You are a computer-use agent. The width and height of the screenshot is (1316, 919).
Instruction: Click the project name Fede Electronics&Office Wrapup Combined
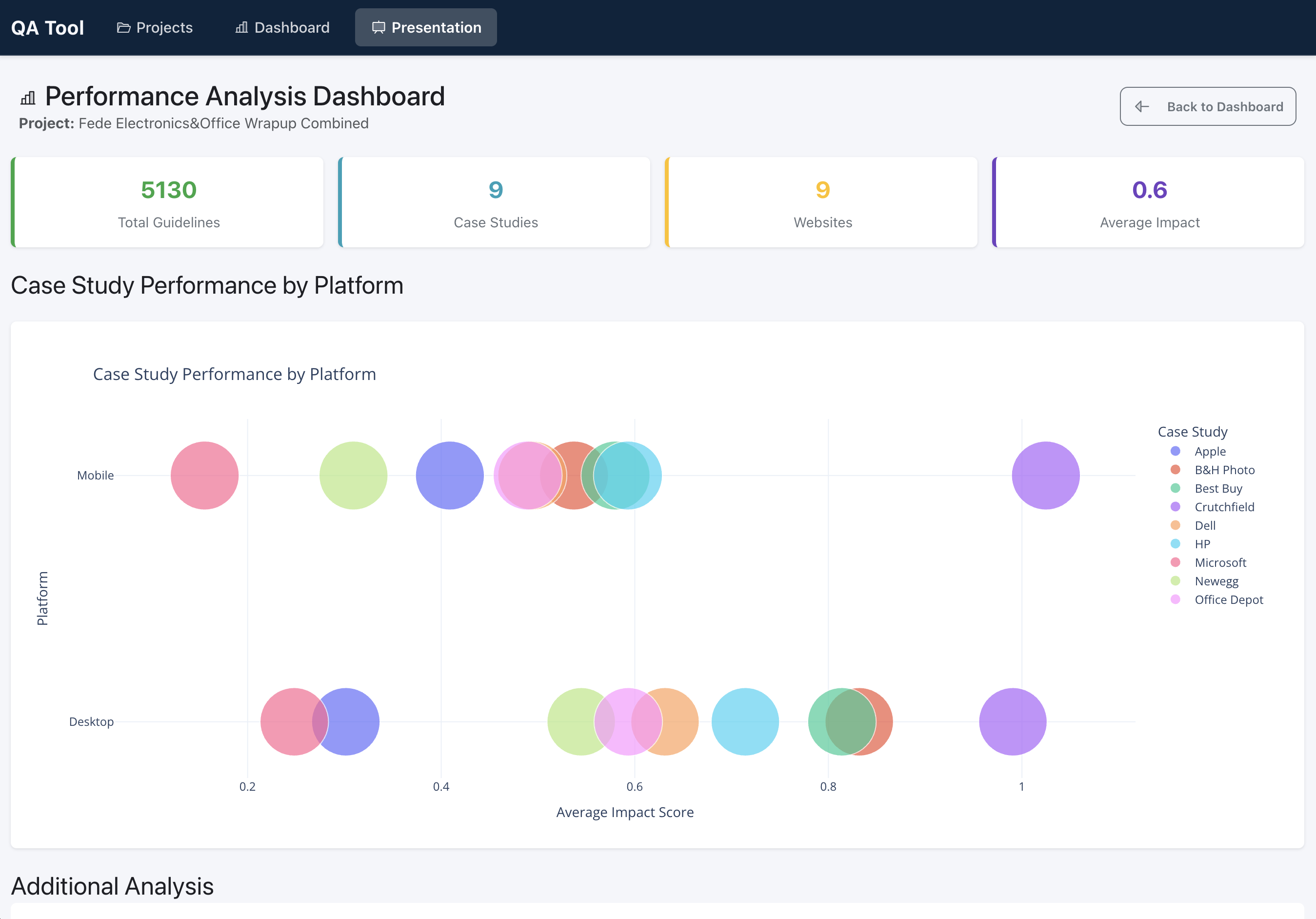(x=223, y=123)
